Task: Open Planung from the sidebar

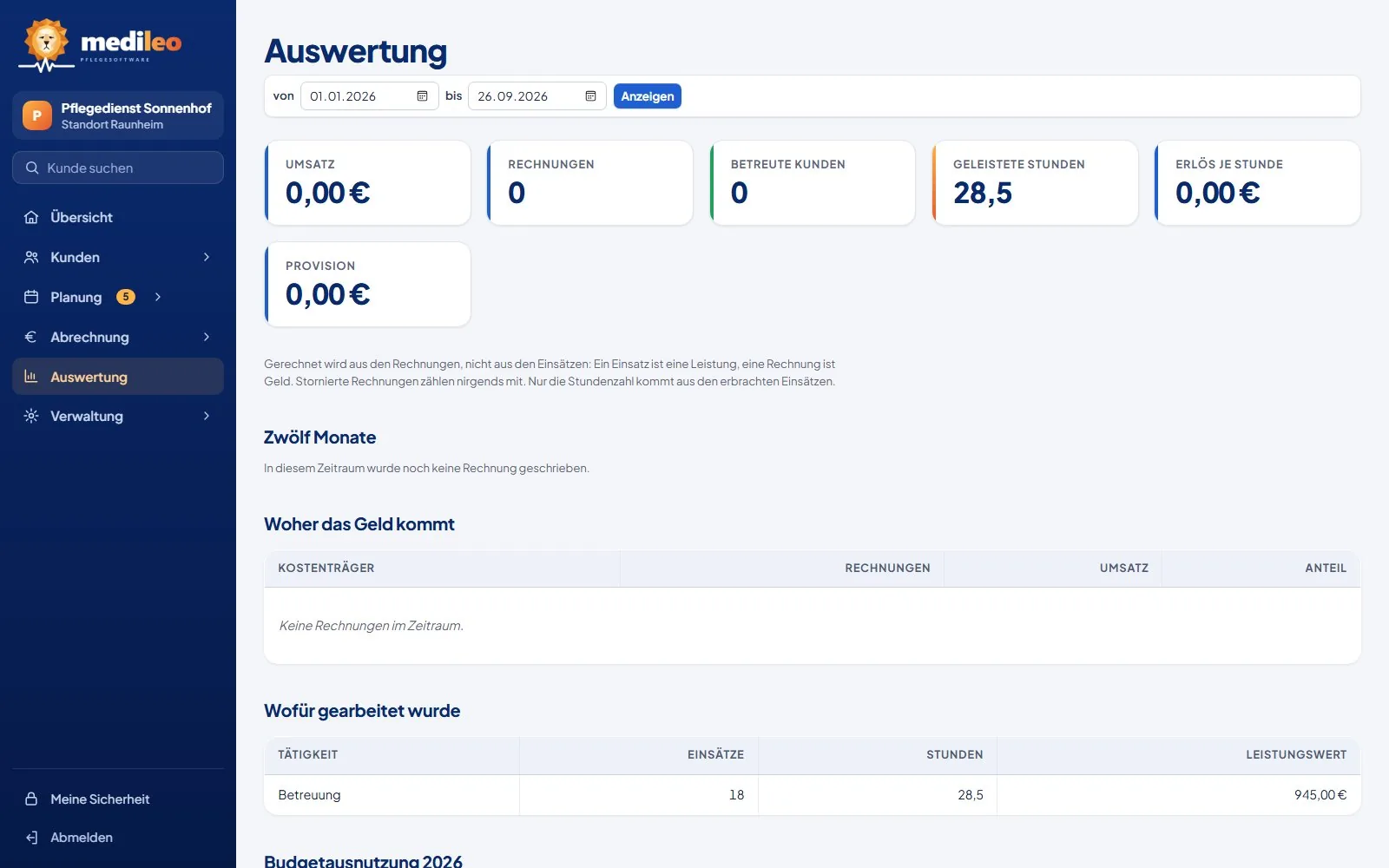Action: coord(118,297)
